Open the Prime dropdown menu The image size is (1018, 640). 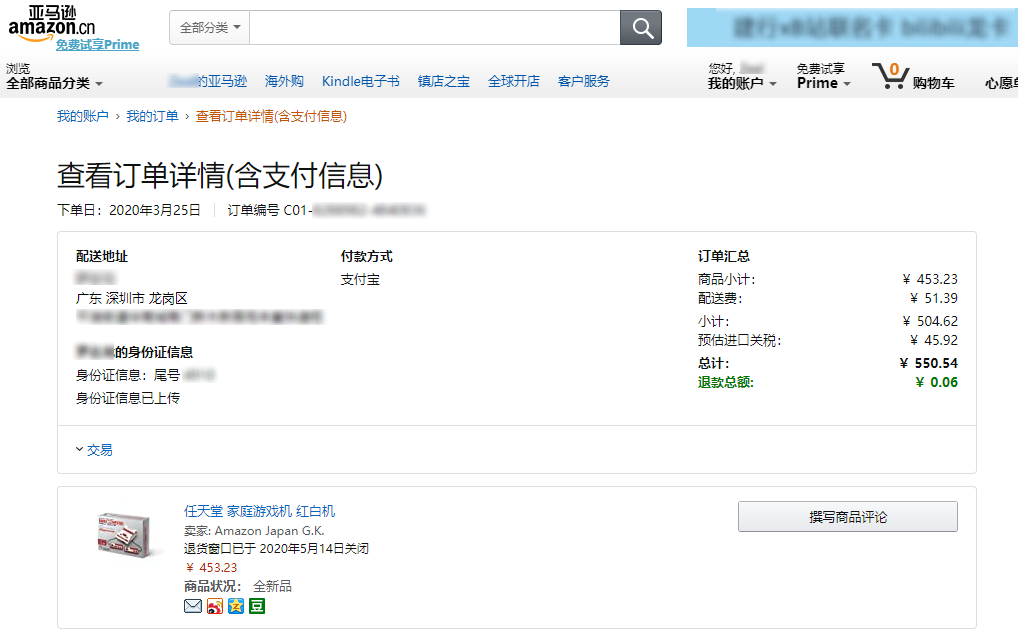[x=823, y=83]
